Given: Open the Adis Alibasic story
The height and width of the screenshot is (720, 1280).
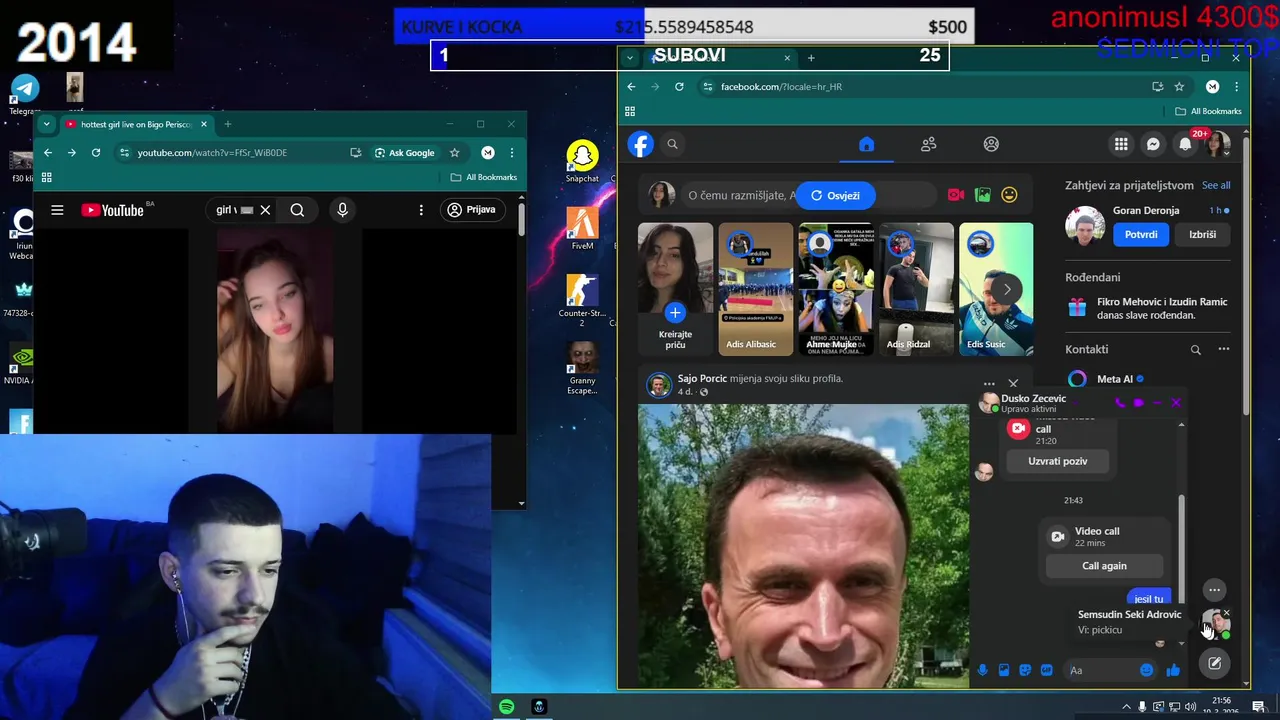Looking at the screenshot, I should (x=755, y=289).
